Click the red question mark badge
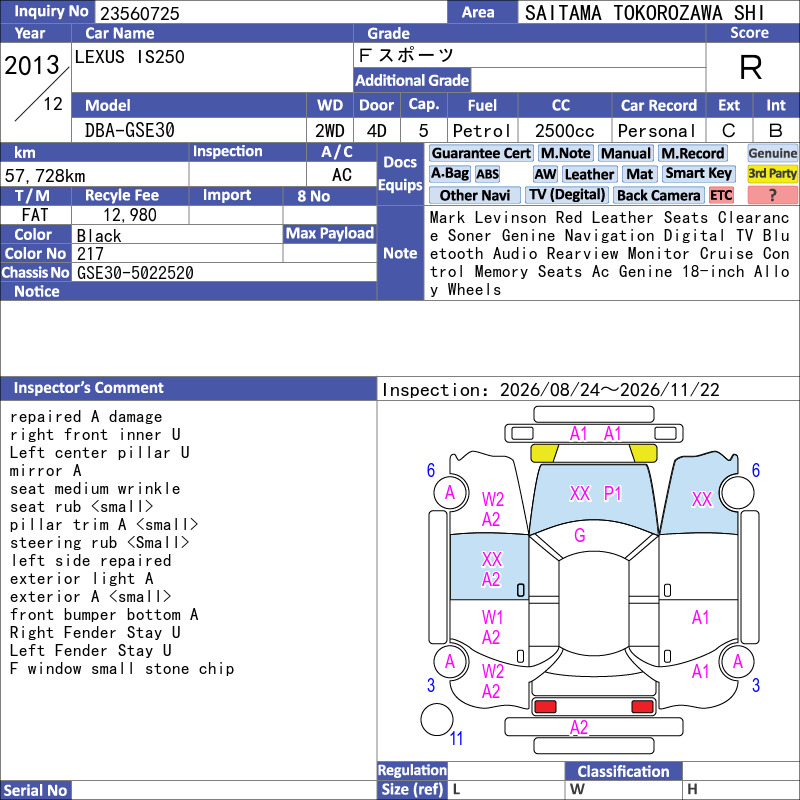The image size is (800, 800). click(772, 195)
